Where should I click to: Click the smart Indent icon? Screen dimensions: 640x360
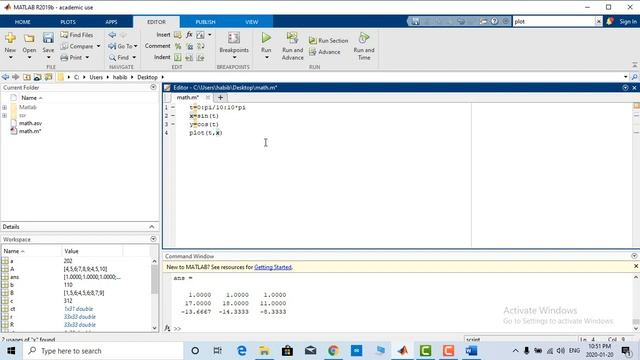coord(178,58)
